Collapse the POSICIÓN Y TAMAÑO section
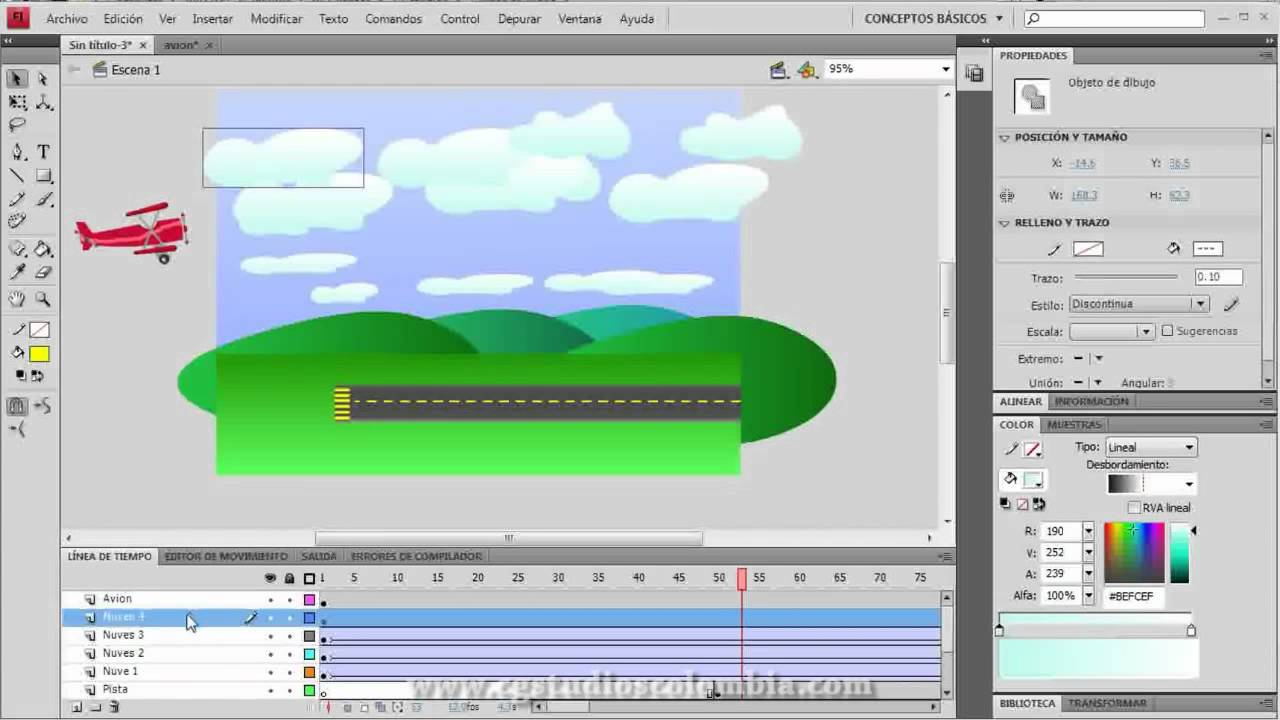The image size is (1280, 720). [1005, 138]
